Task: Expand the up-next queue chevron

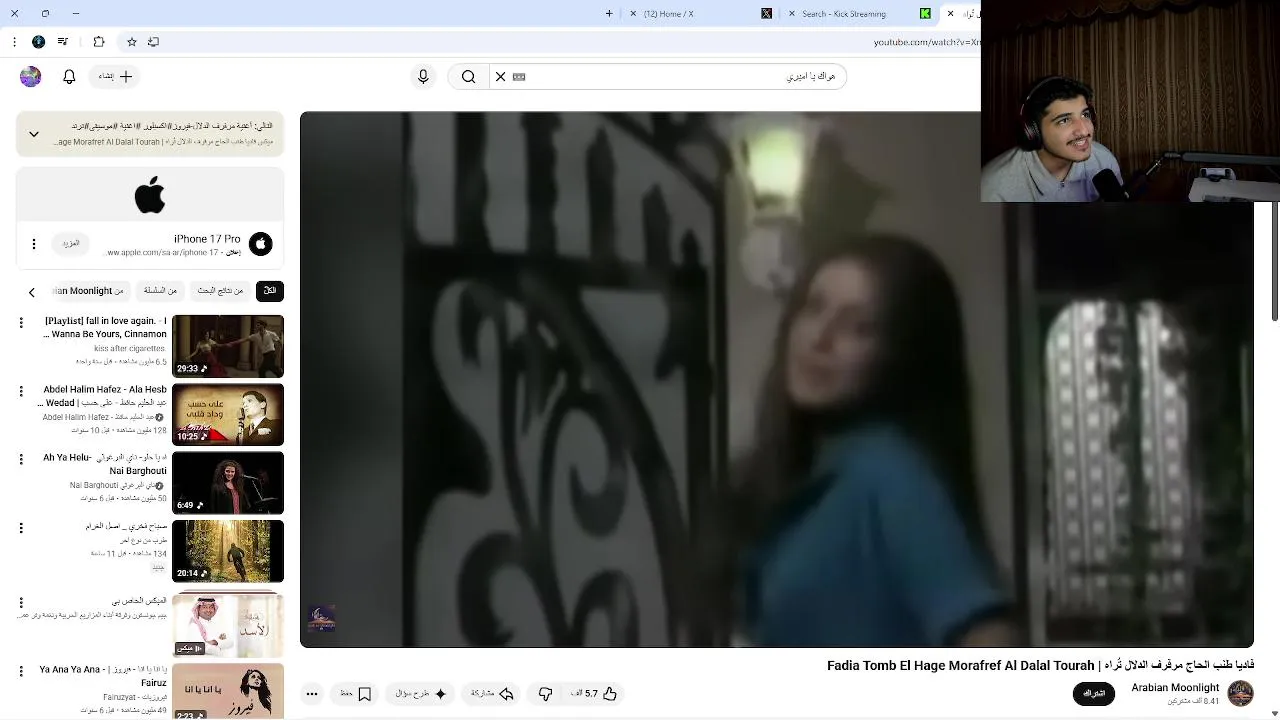Action: coord(34,134)
